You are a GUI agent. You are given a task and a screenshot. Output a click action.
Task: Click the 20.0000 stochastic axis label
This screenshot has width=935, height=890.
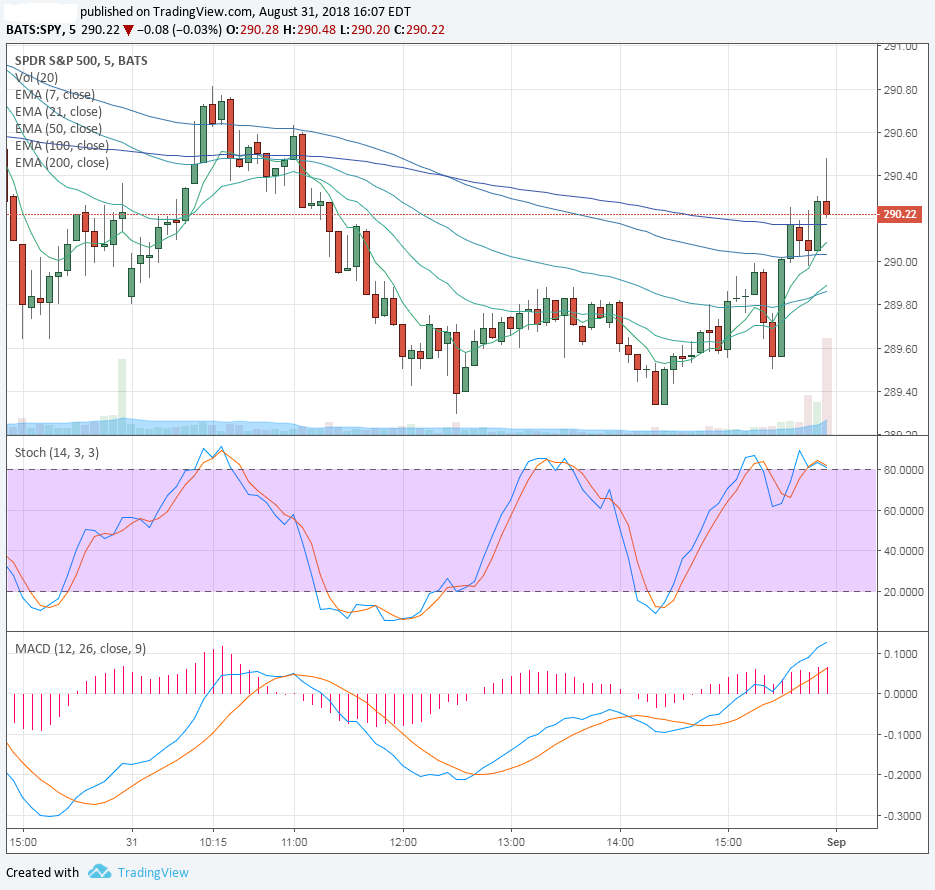tap(904, 591)
